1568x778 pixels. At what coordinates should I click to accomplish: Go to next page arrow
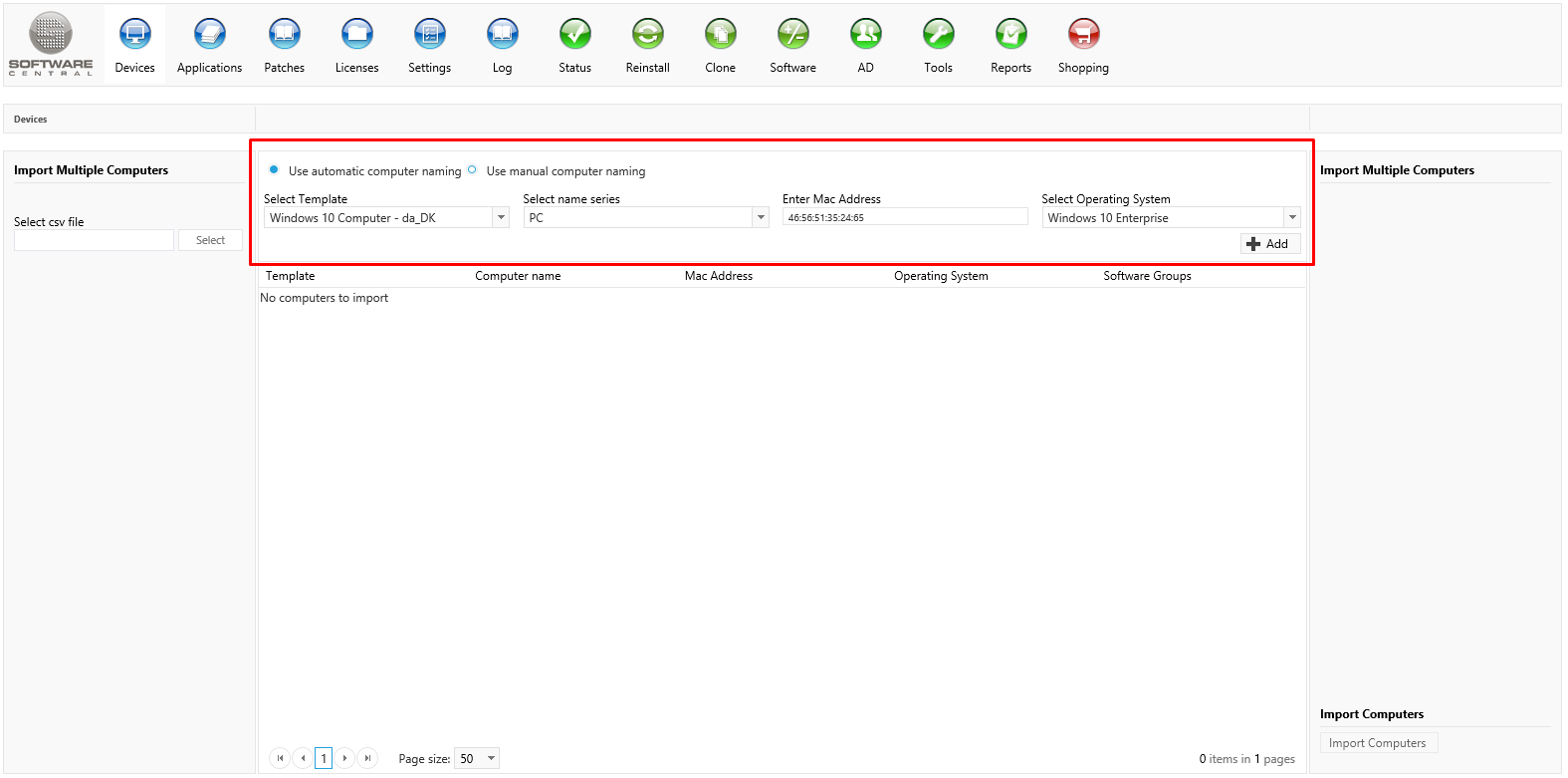click(344, 758)
